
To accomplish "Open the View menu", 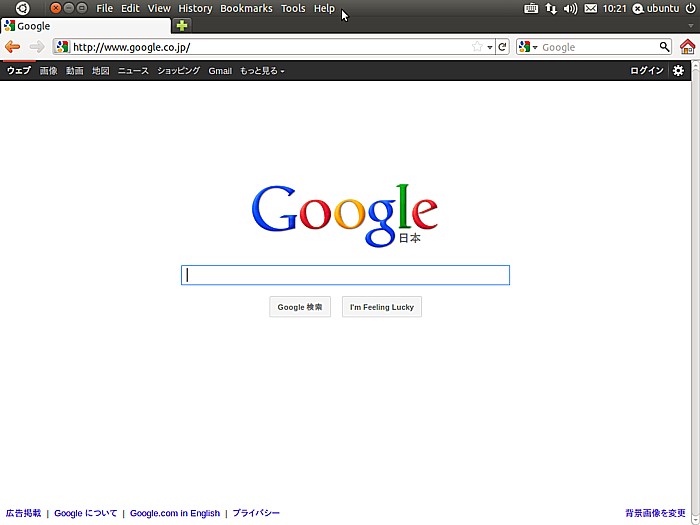I will coord(159,8).
